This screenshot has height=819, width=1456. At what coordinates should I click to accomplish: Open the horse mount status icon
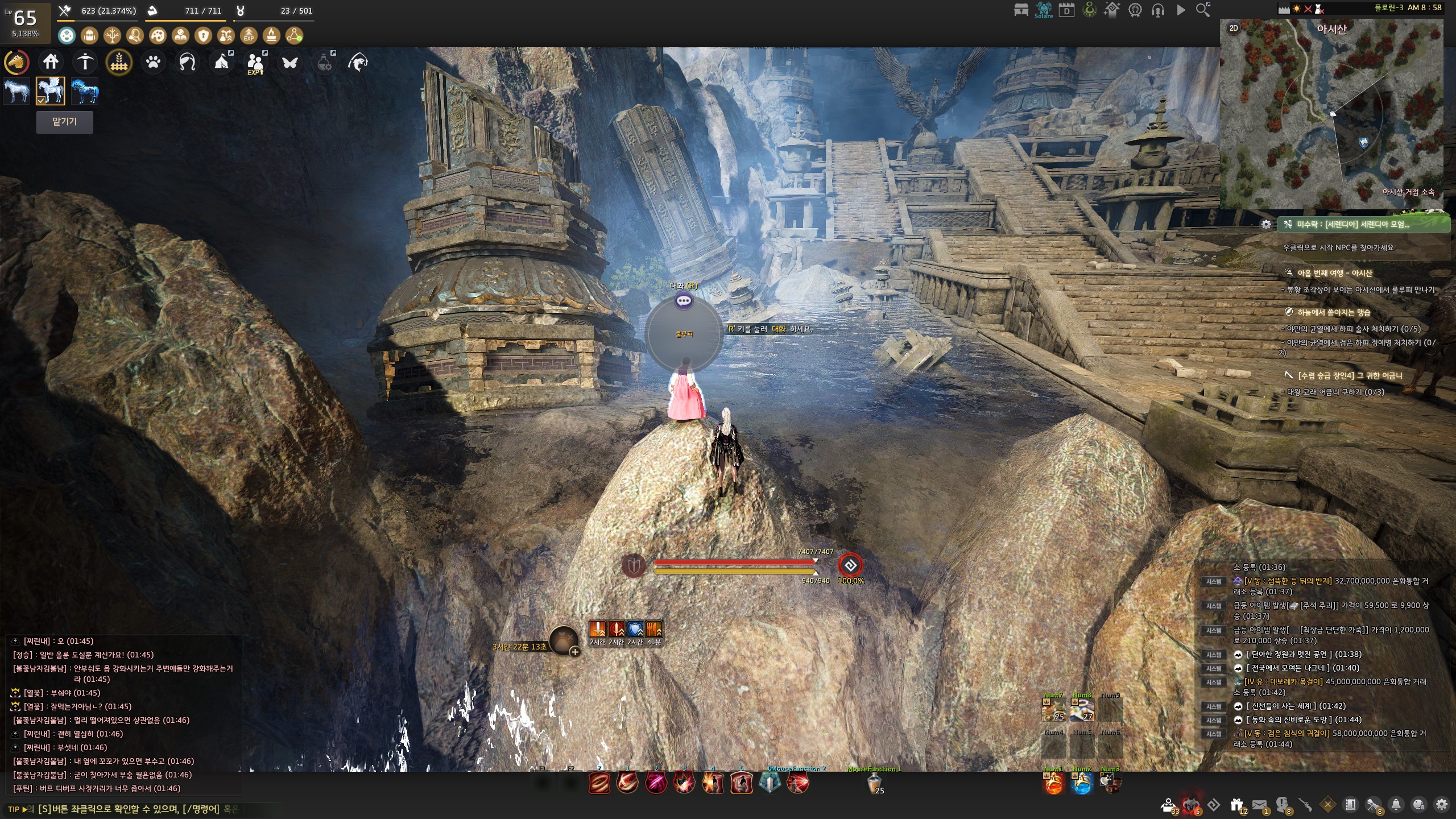pos(17,62)
